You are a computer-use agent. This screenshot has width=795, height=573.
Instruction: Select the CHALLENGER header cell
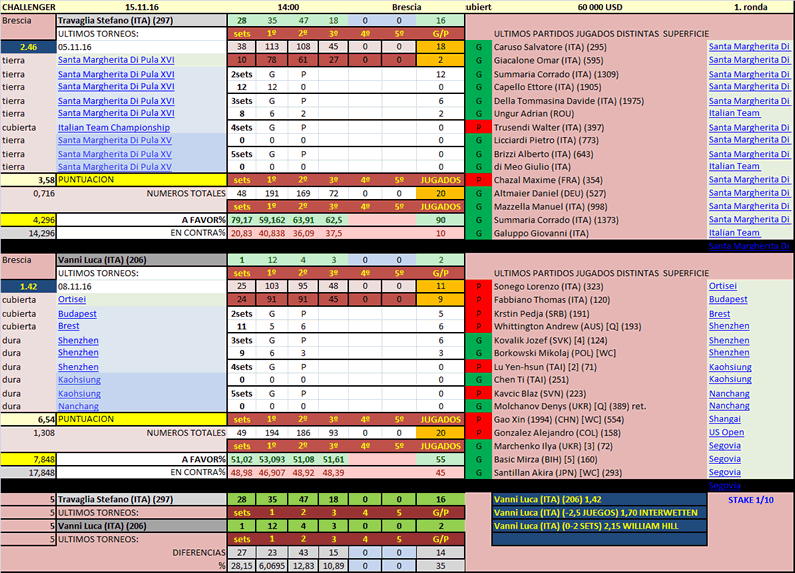[29, 7]
